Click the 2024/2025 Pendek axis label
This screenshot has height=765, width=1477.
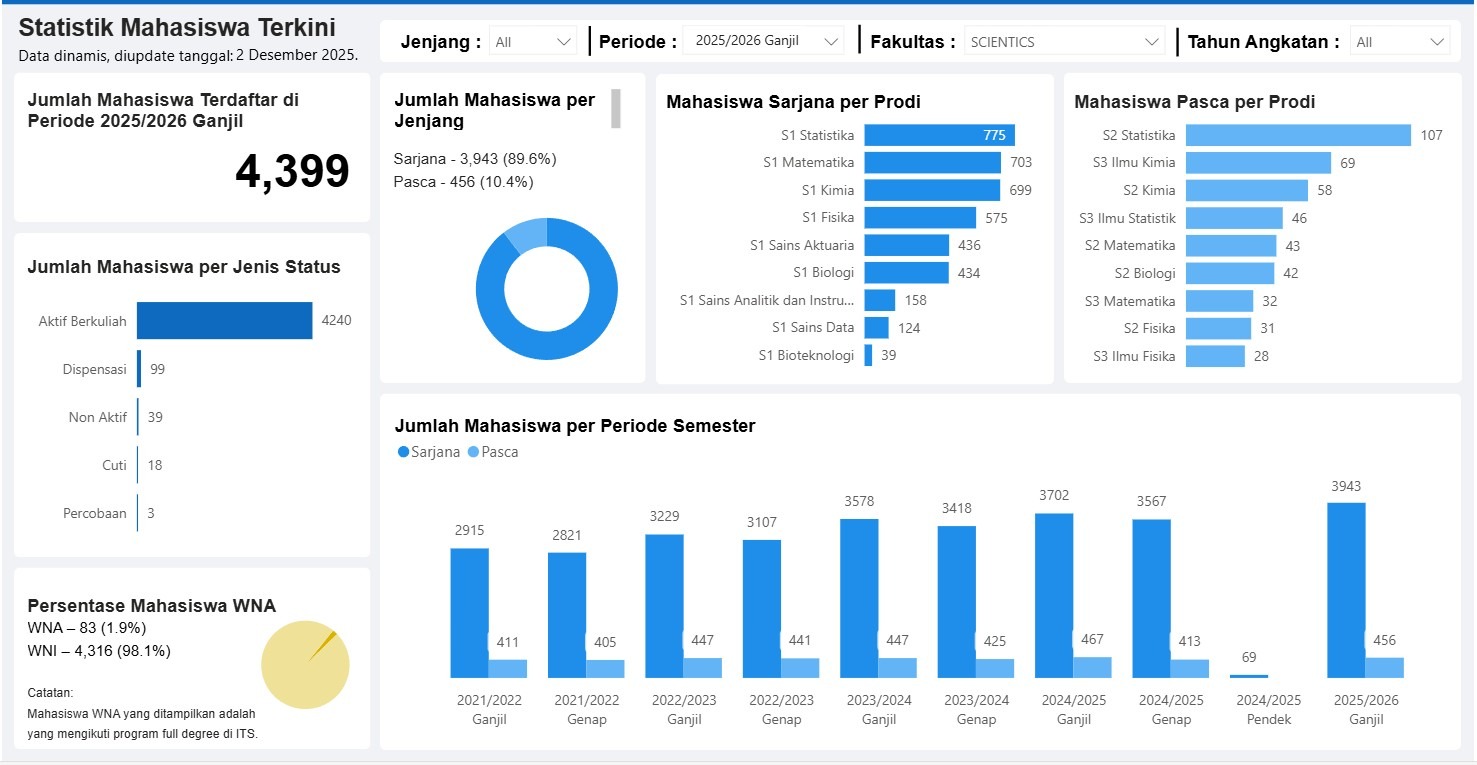(x=1269, y=710)
